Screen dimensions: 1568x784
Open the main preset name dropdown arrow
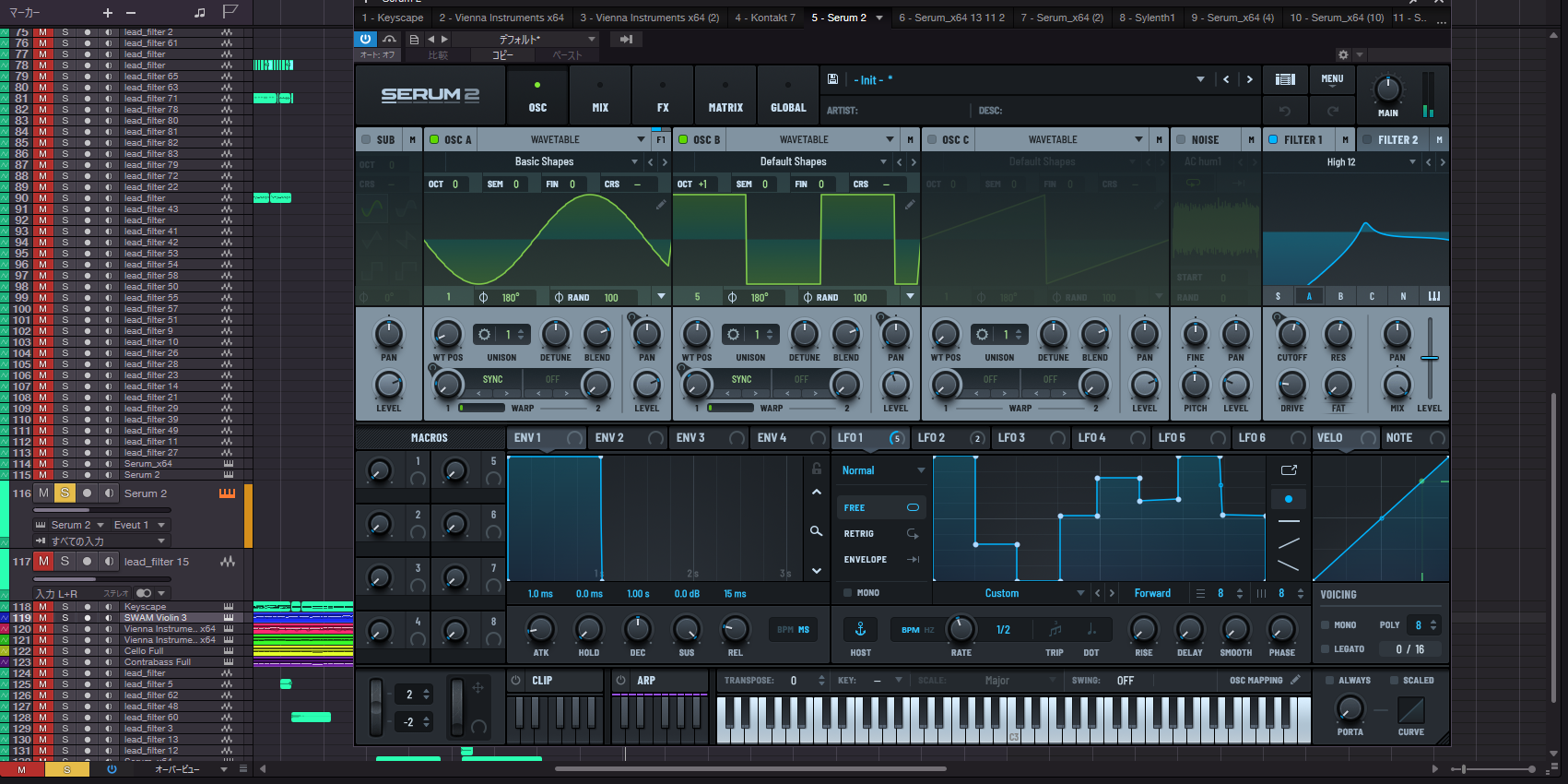pyautogui.click(x=1200, y=79)
